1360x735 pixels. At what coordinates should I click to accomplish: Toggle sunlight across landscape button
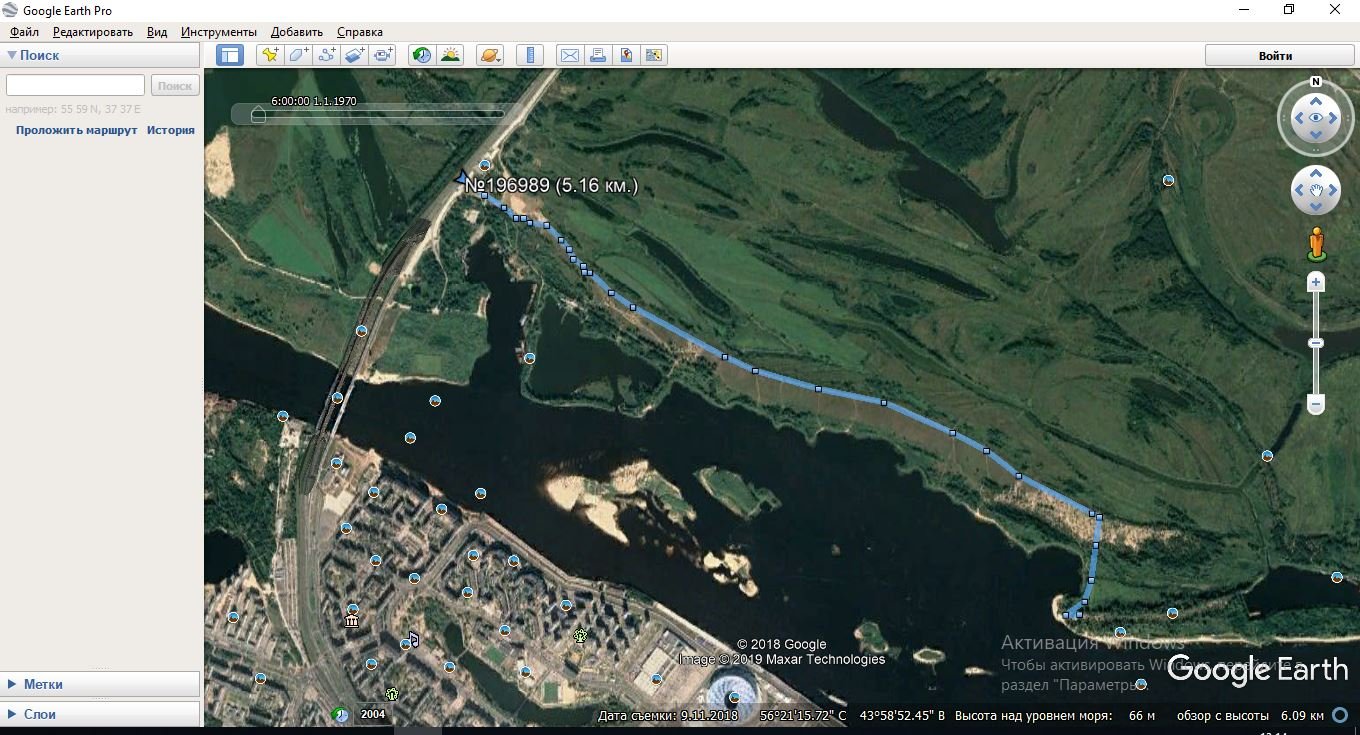[450, 56]
